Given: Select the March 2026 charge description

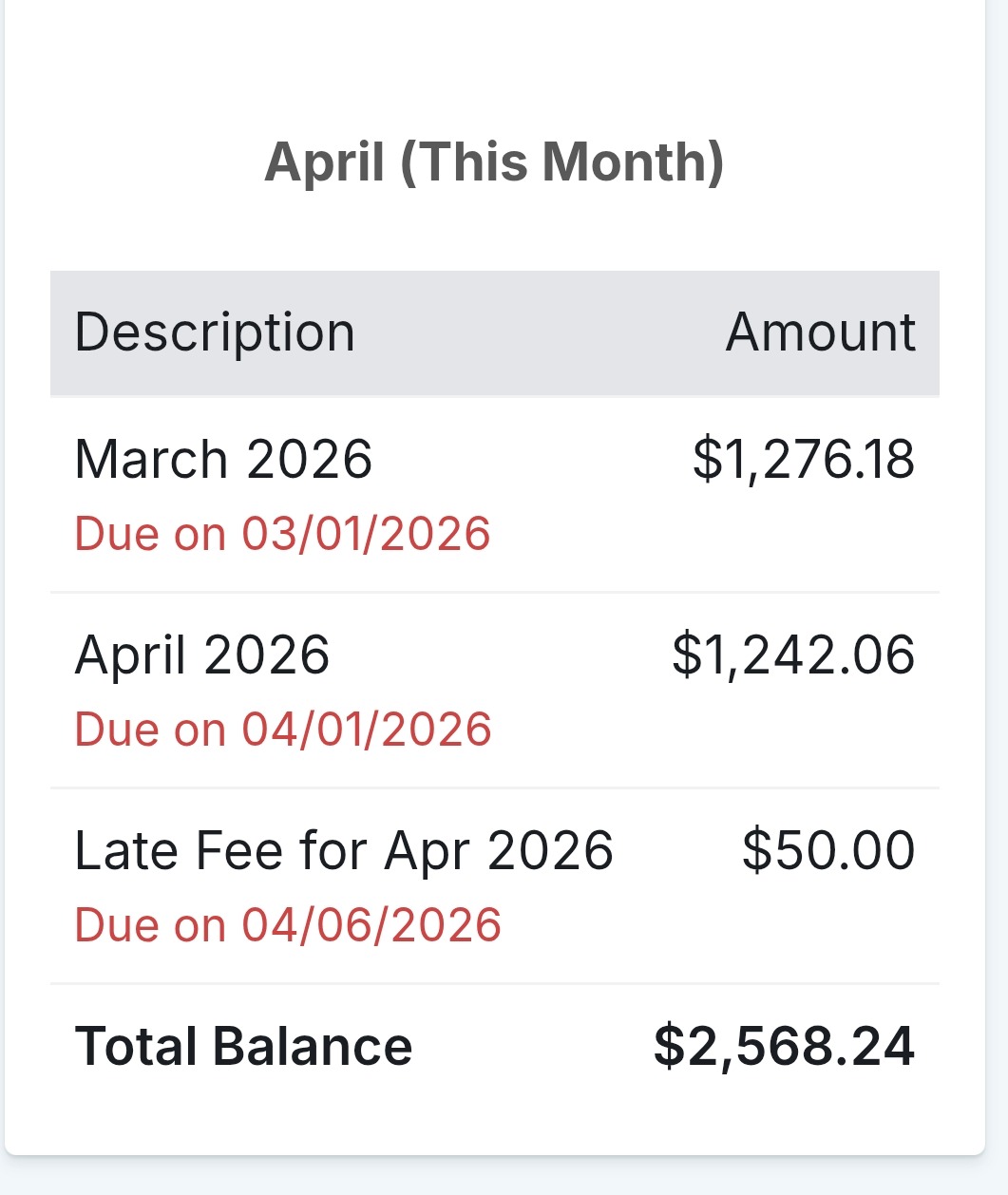Looking at the screenshot, I should (223, 460).
